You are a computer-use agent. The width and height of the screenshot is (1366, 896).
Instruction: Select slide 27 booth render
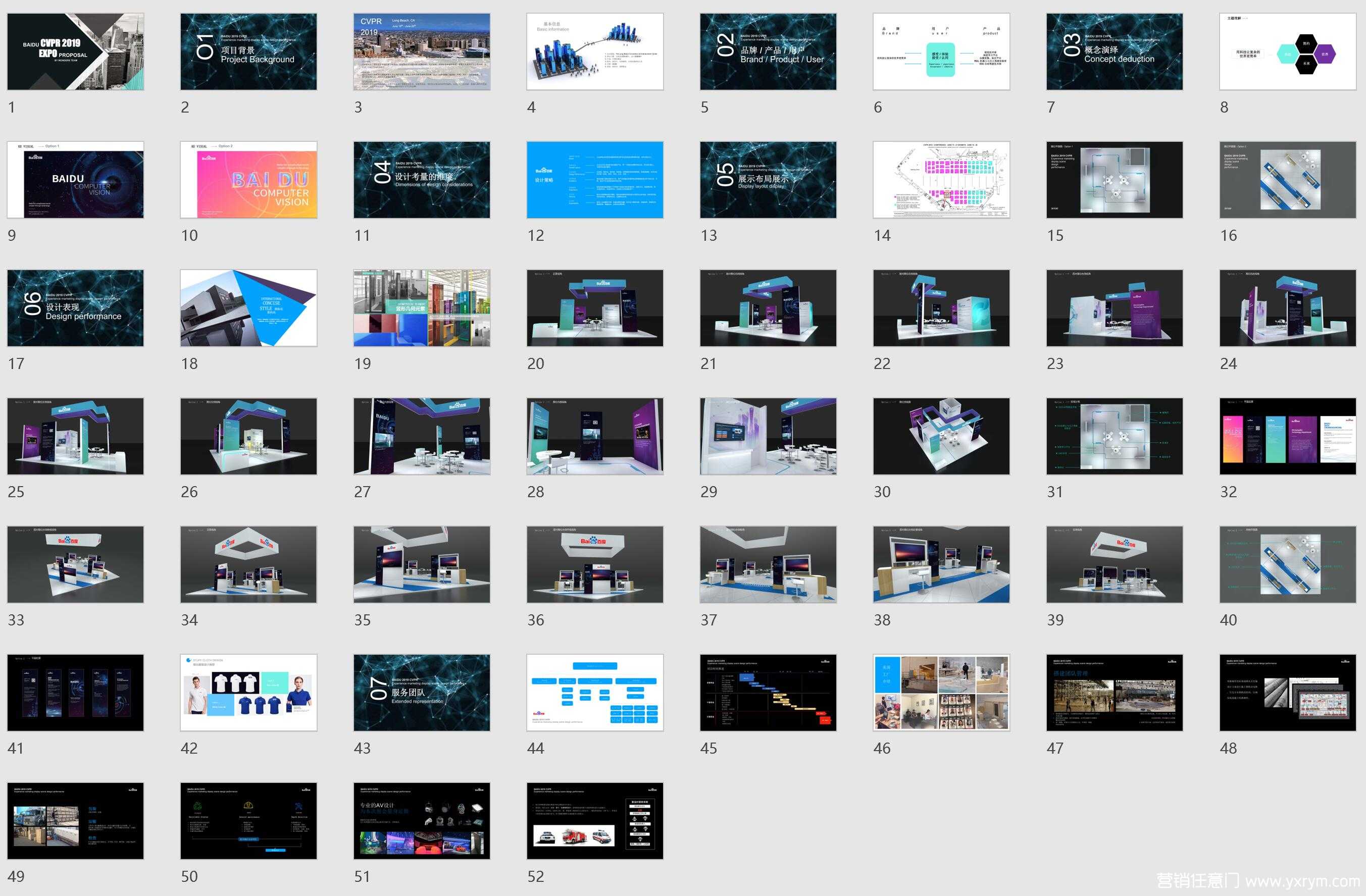[x=422, y=436]
